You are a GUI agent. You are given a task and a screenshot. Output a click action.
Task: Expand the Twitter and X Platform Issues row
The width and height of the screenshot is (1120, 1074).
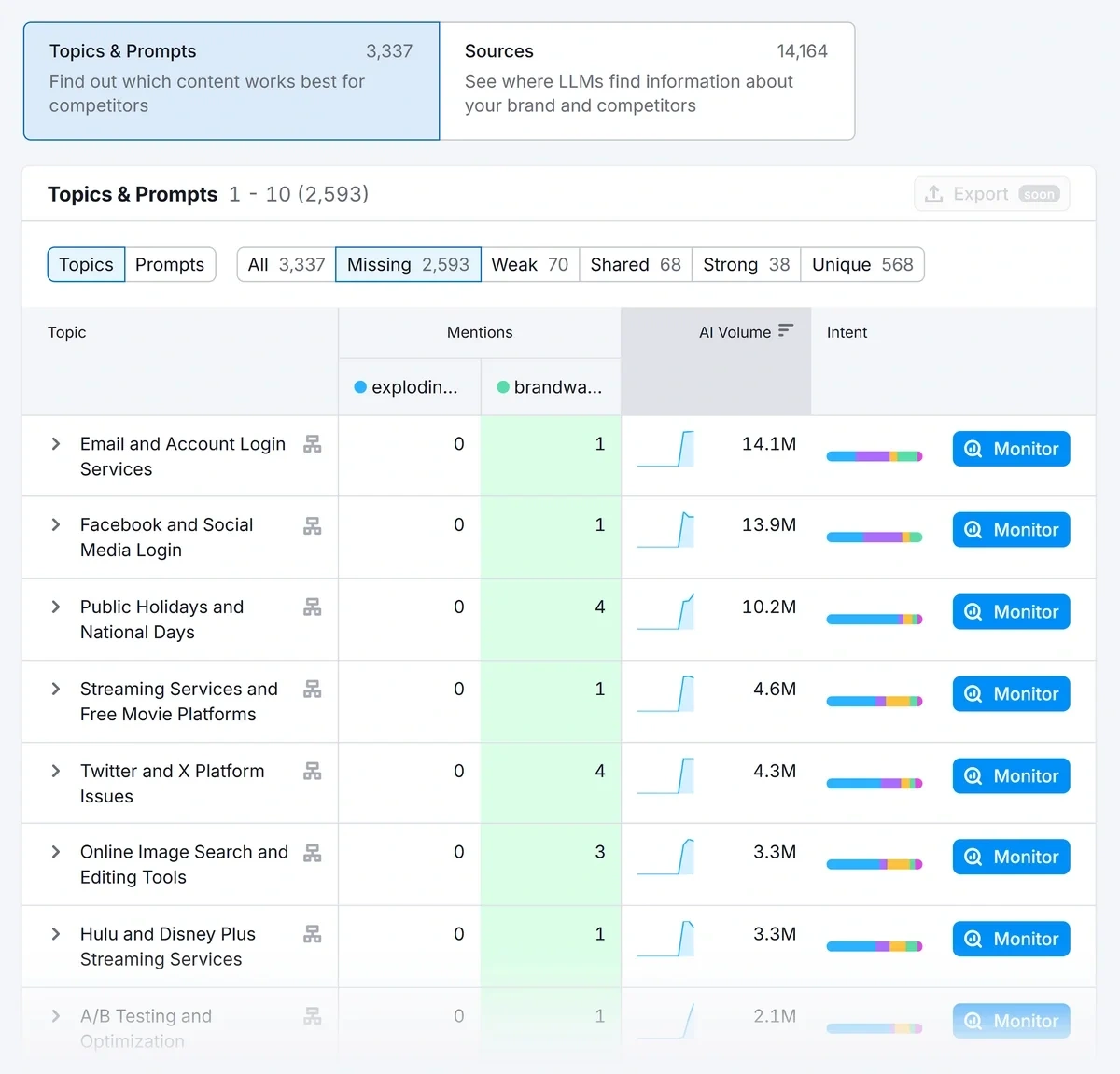pos(55,772)
